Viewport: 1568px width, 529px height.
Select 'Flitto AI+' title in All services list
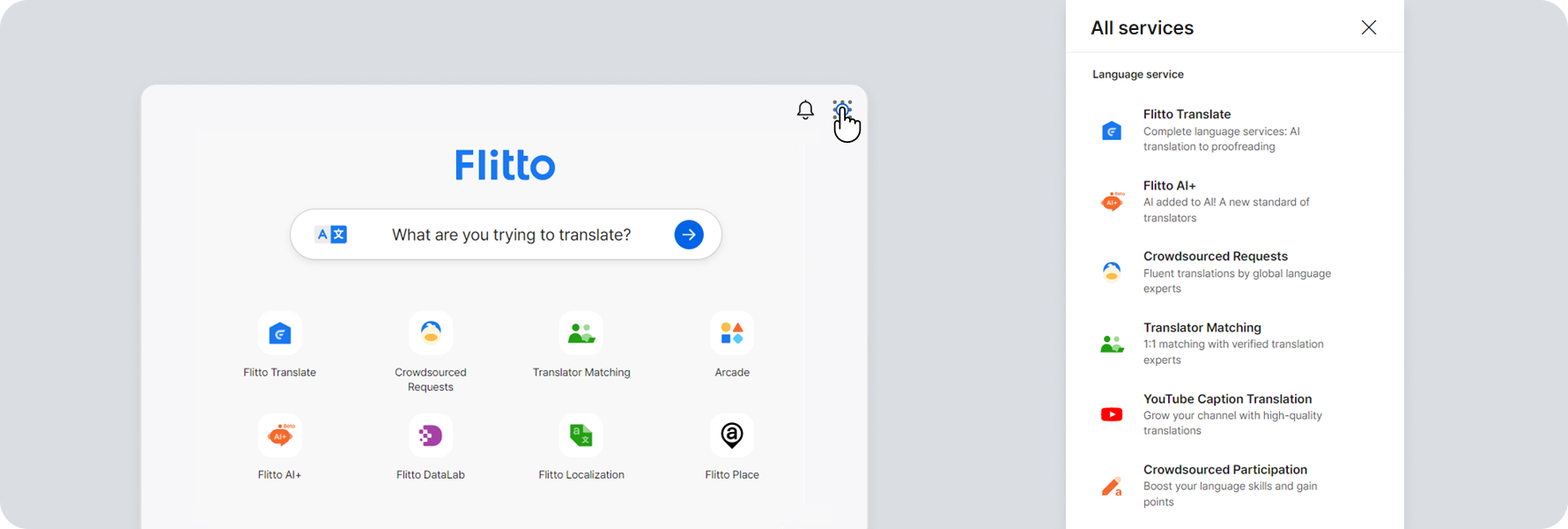(1169, 186)
